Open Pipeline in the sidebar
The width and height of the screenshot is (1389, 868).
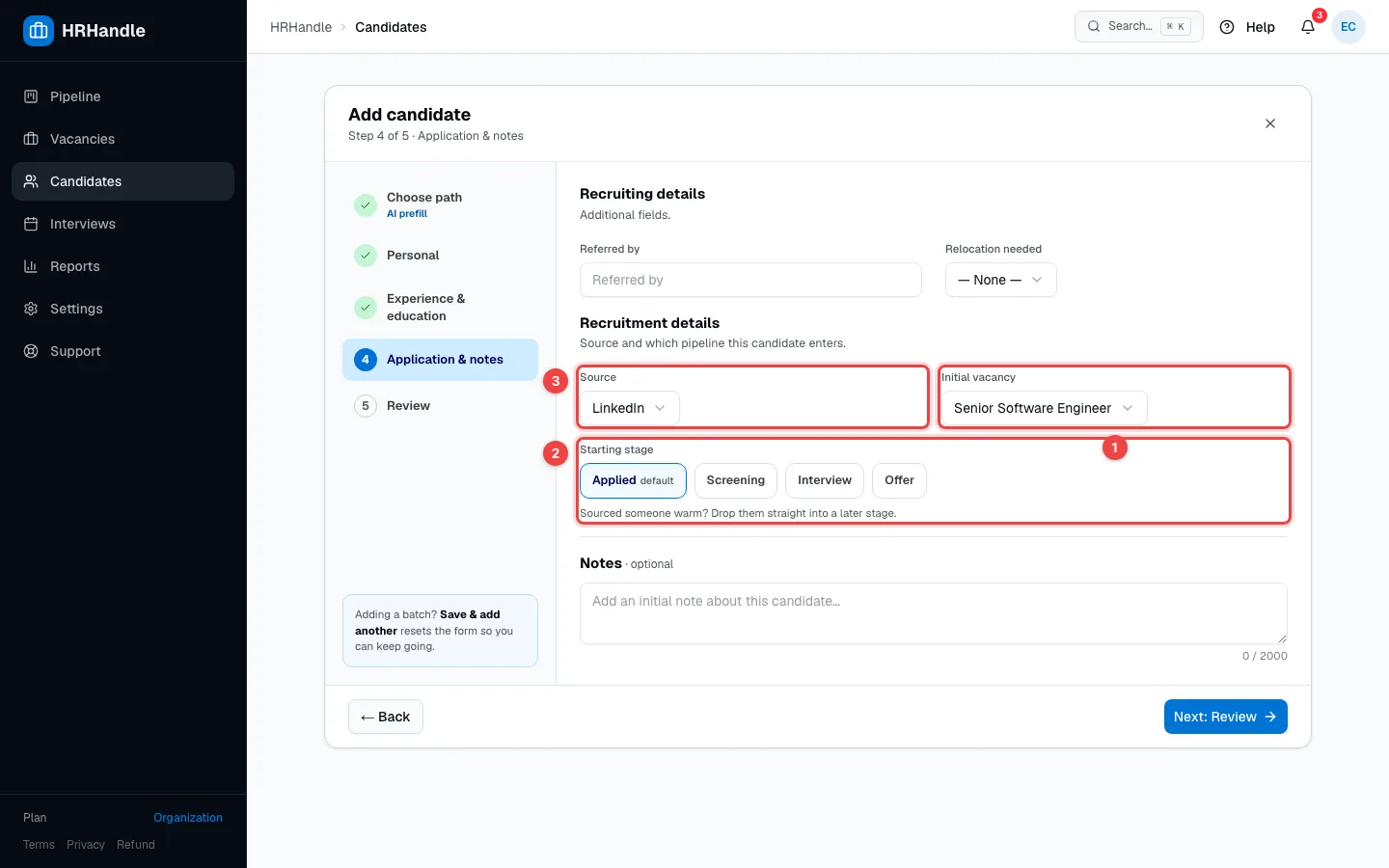coord(123,96)
